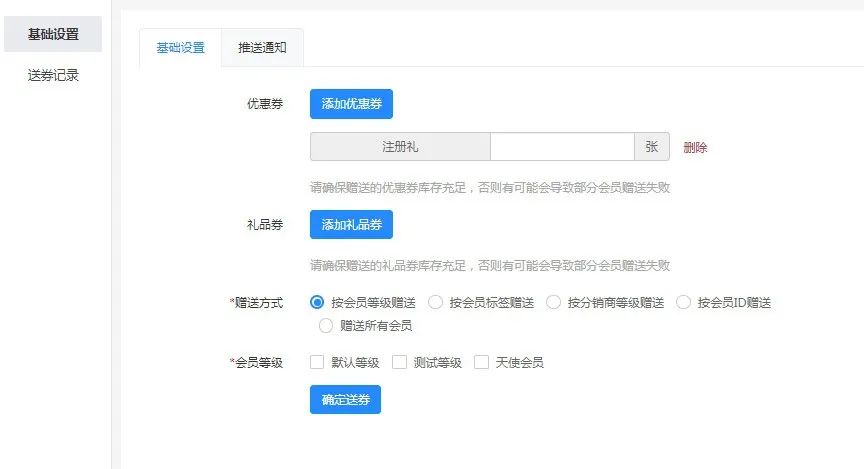Click the 注册礼 coupon name box
Image resolution: width=864 pixels, height=469 pixels.
(x=400, y=147)
